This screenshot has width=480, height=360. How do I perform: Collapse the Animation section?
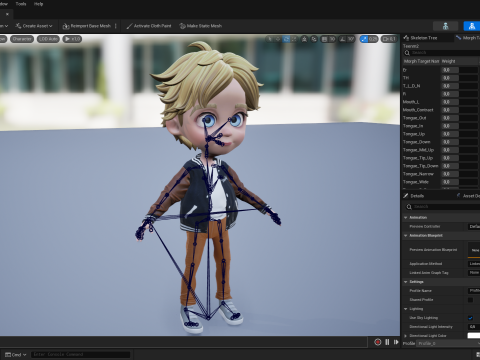tap(405, 217)
